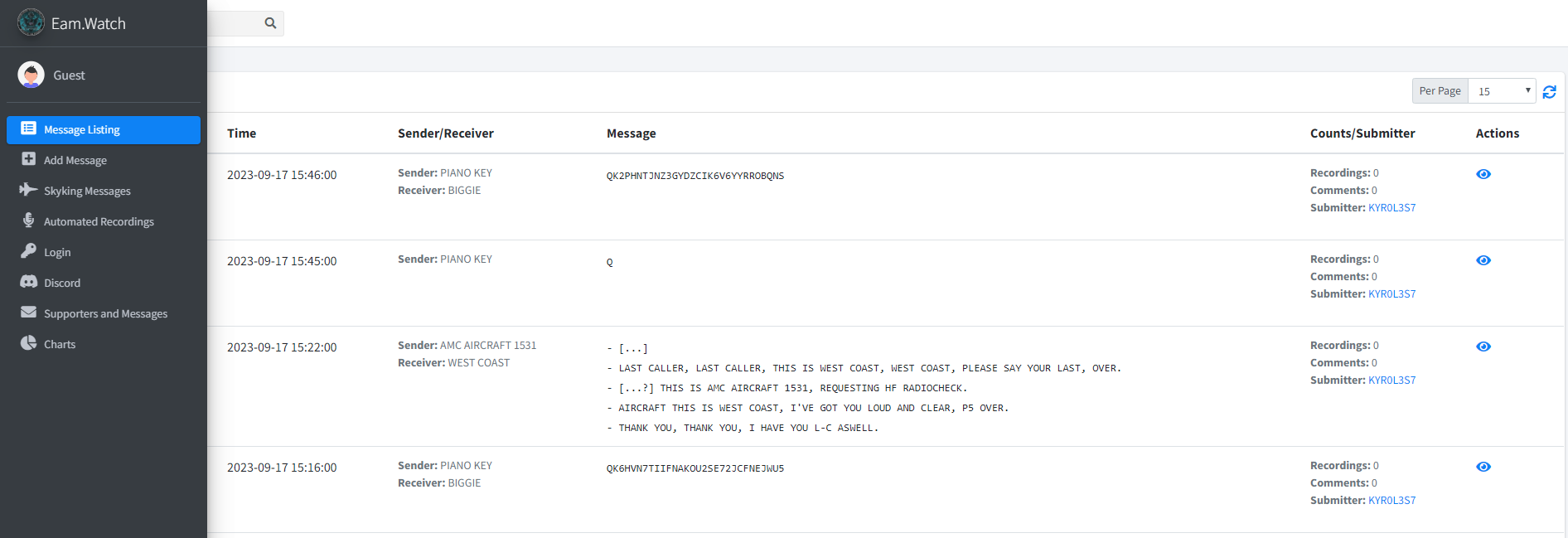Click the Supporters envelope icon
1568x538 pixels.
click(x=28, y=313)
